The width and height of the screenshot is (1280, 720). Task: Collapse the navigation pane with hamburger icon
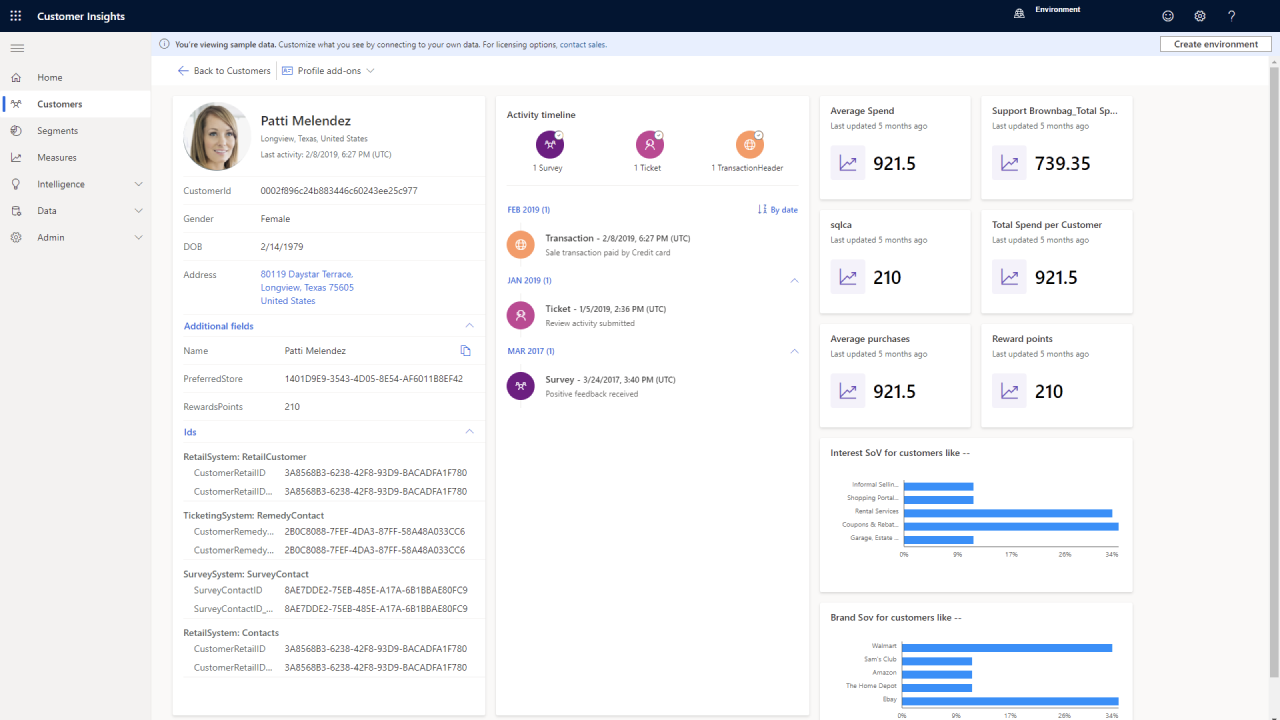[16, 47]
